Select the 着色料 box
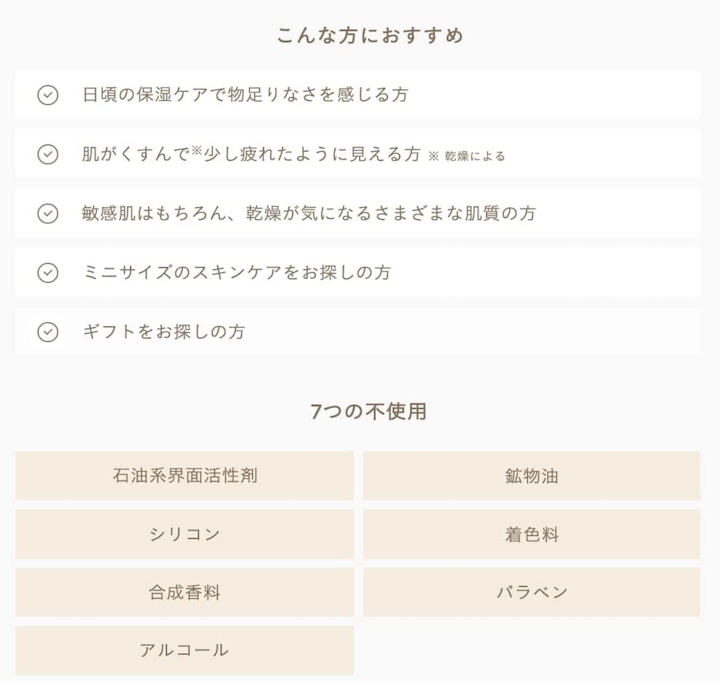 tap(531, 534)
